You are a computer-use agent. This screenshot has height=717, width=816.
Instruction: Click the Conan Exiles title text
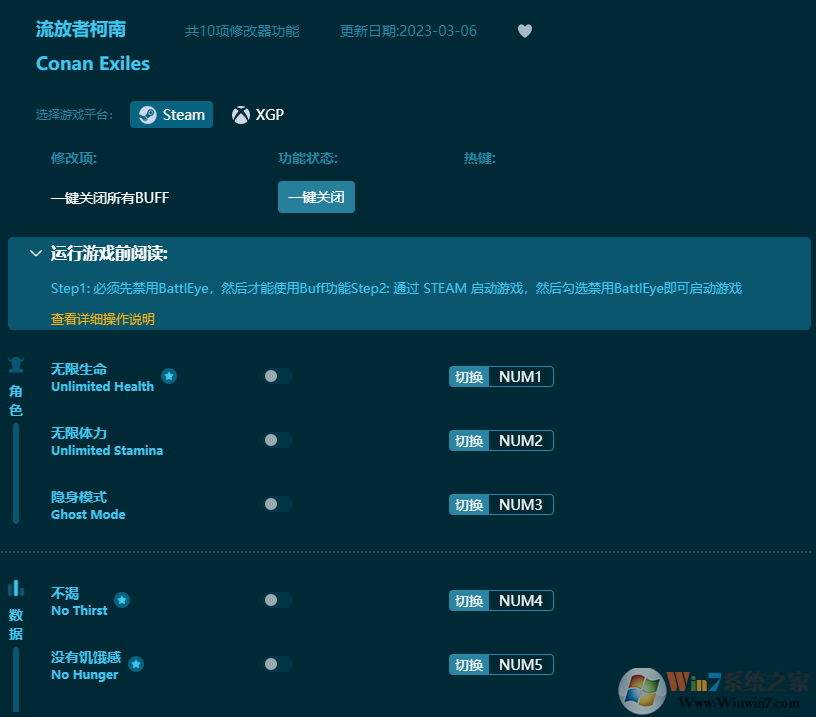click(93, 63)
